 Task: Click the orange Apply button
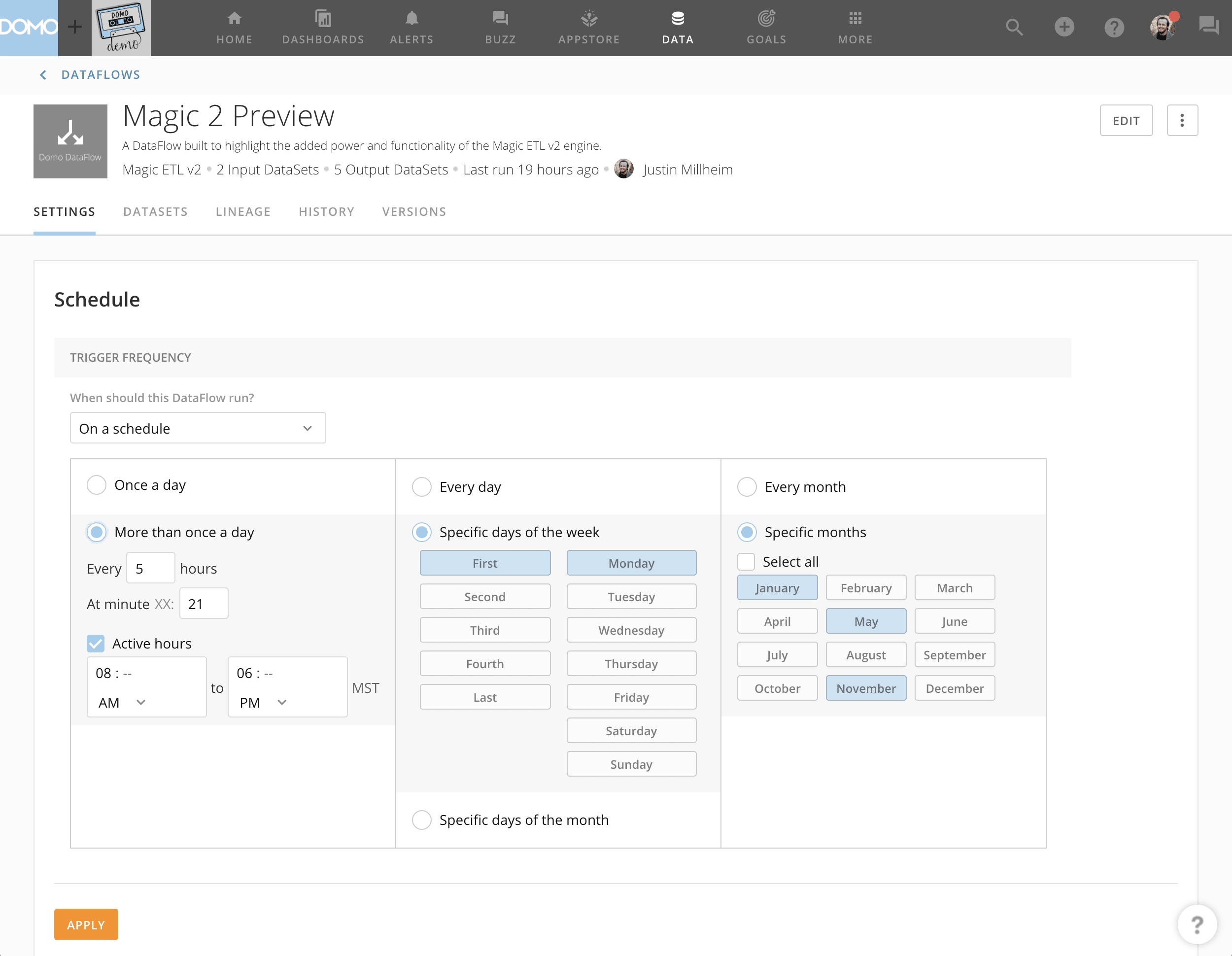[86, 924]
